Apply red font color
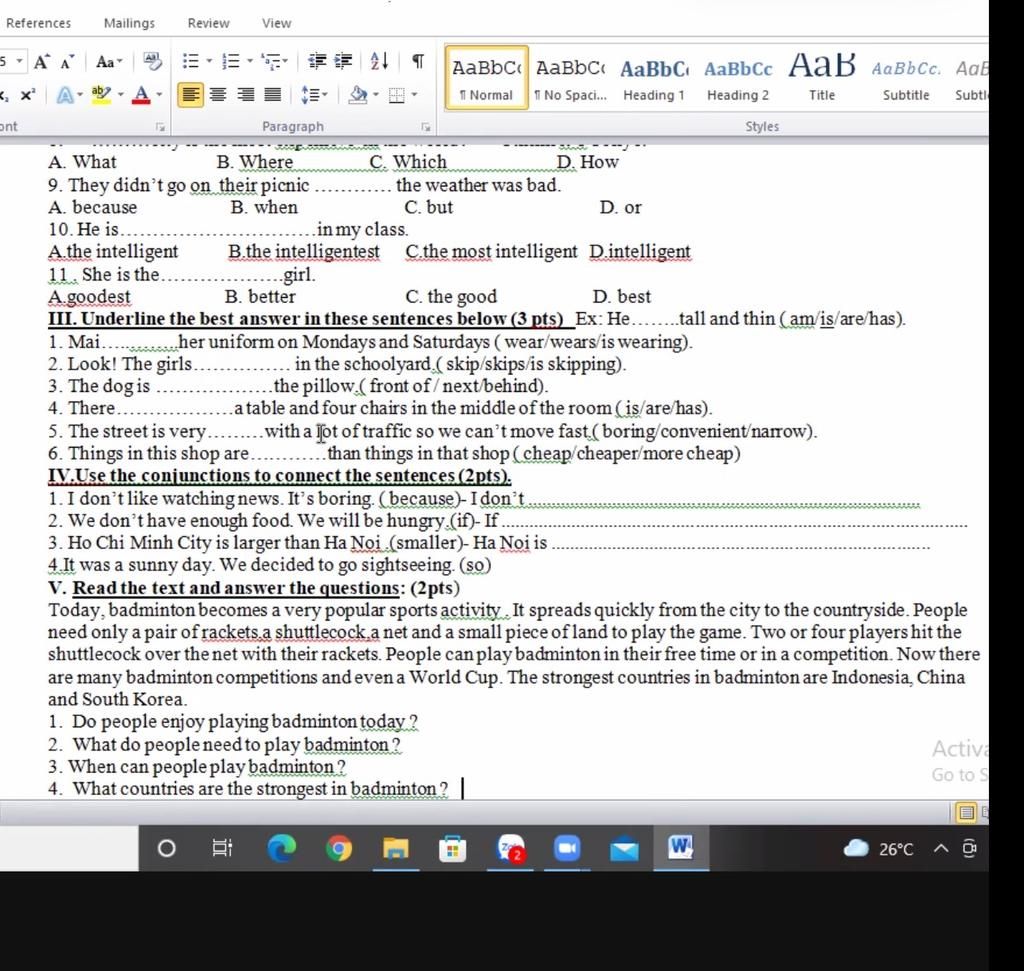 click(140, 95)
